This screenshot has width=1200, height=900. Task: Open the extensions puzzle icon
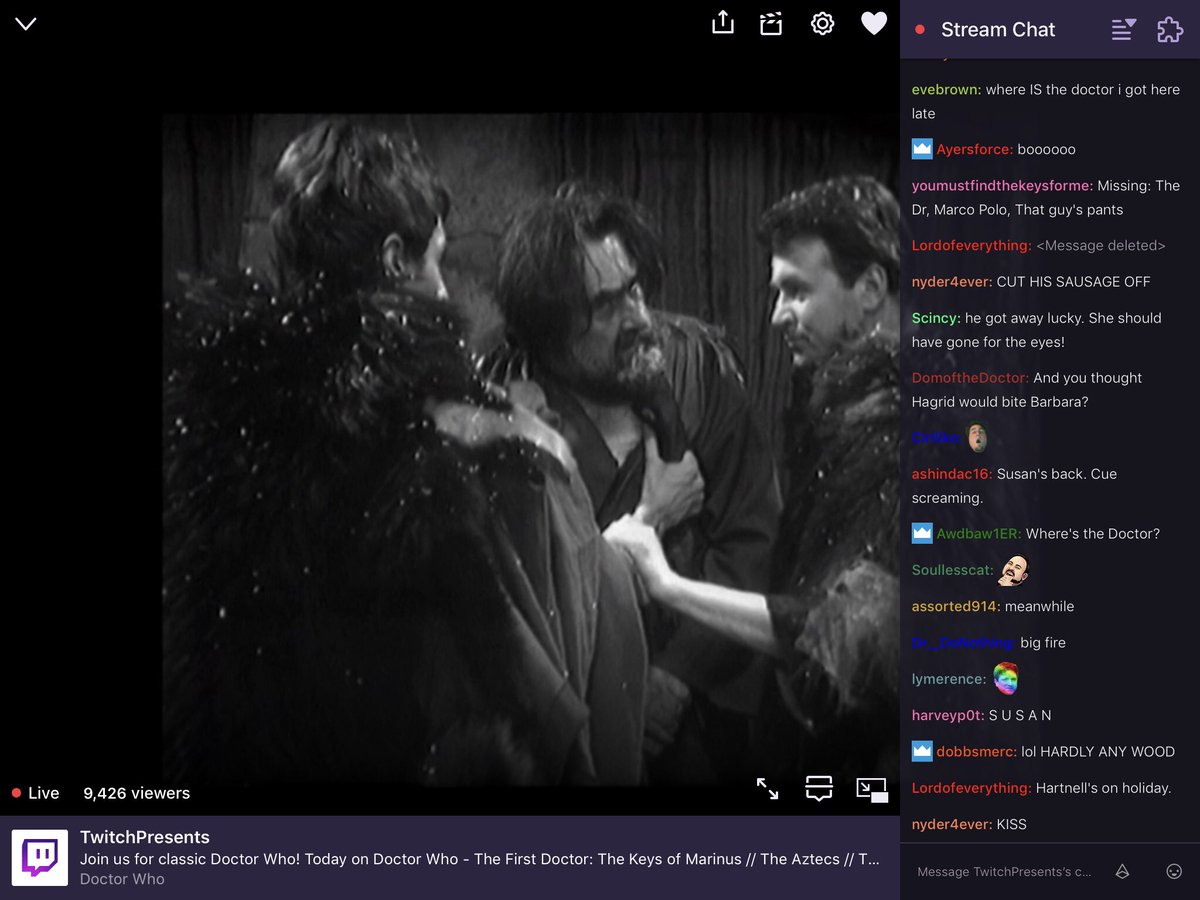point(1170,30)
